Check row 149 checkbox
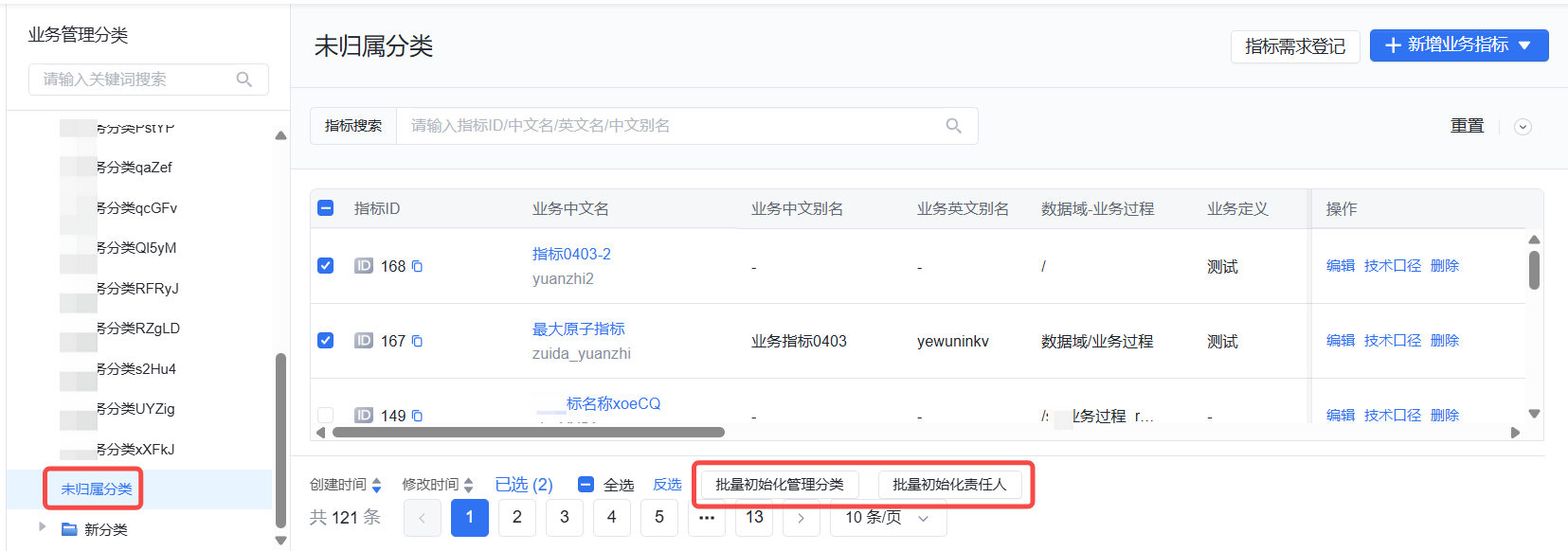 (x=325, y=416)
